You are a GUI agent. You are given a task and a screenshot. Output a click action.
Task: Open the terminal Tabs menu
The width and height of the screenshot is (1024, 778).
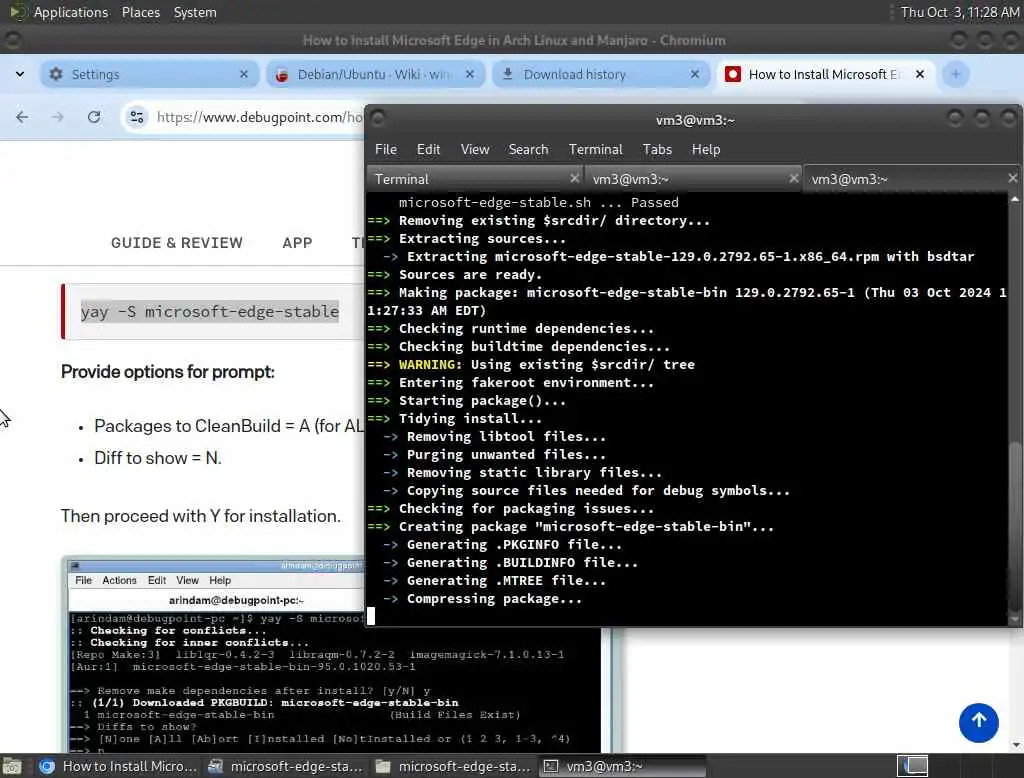pyautogui.click(x=657, y=150)
